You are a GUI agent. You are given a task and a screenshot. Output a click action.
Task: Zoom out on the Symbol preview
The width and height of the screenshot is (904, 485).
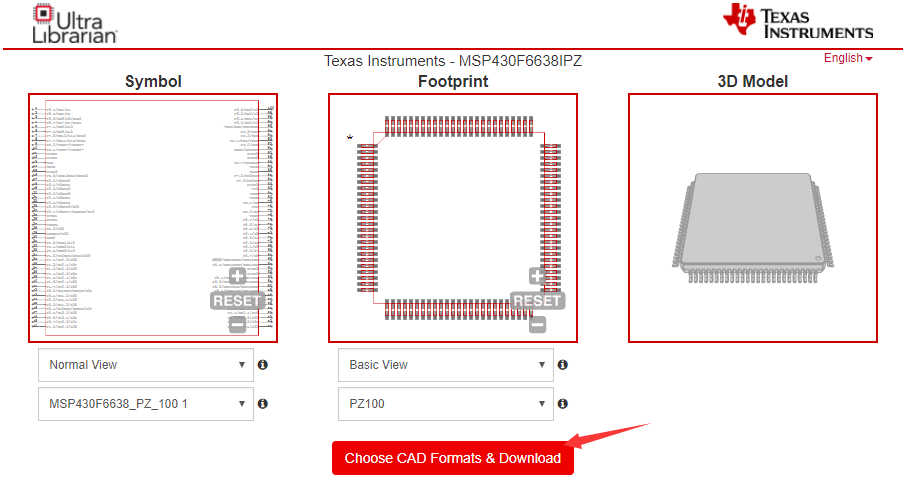(x=237, y=325)
